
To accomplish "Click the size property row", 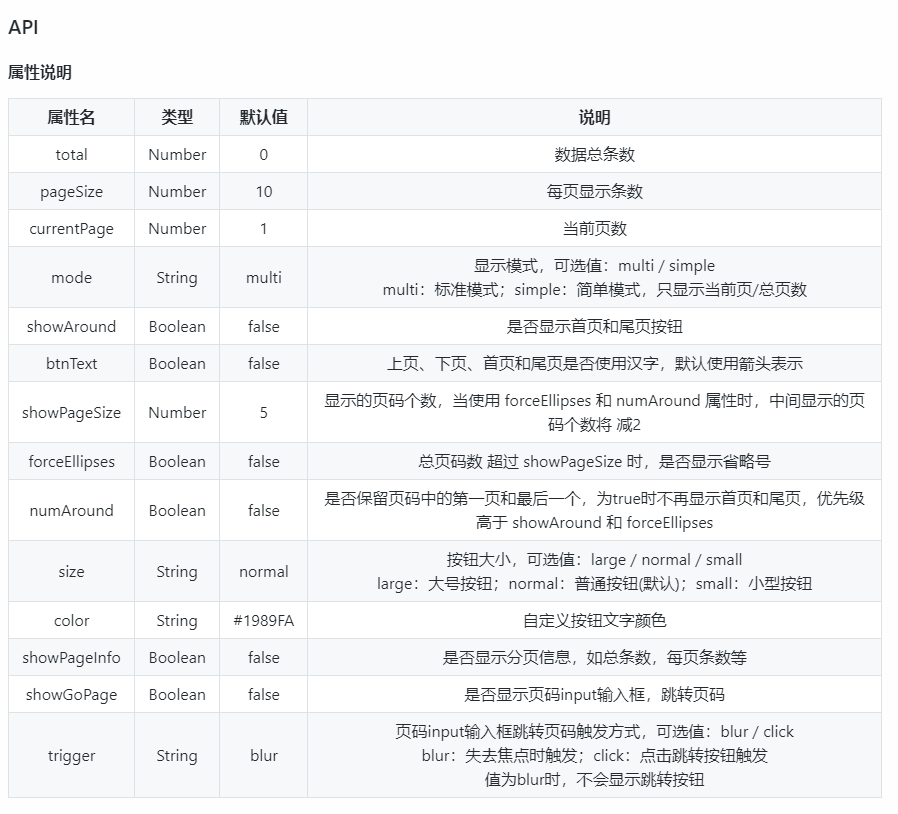I will (70, 571).
